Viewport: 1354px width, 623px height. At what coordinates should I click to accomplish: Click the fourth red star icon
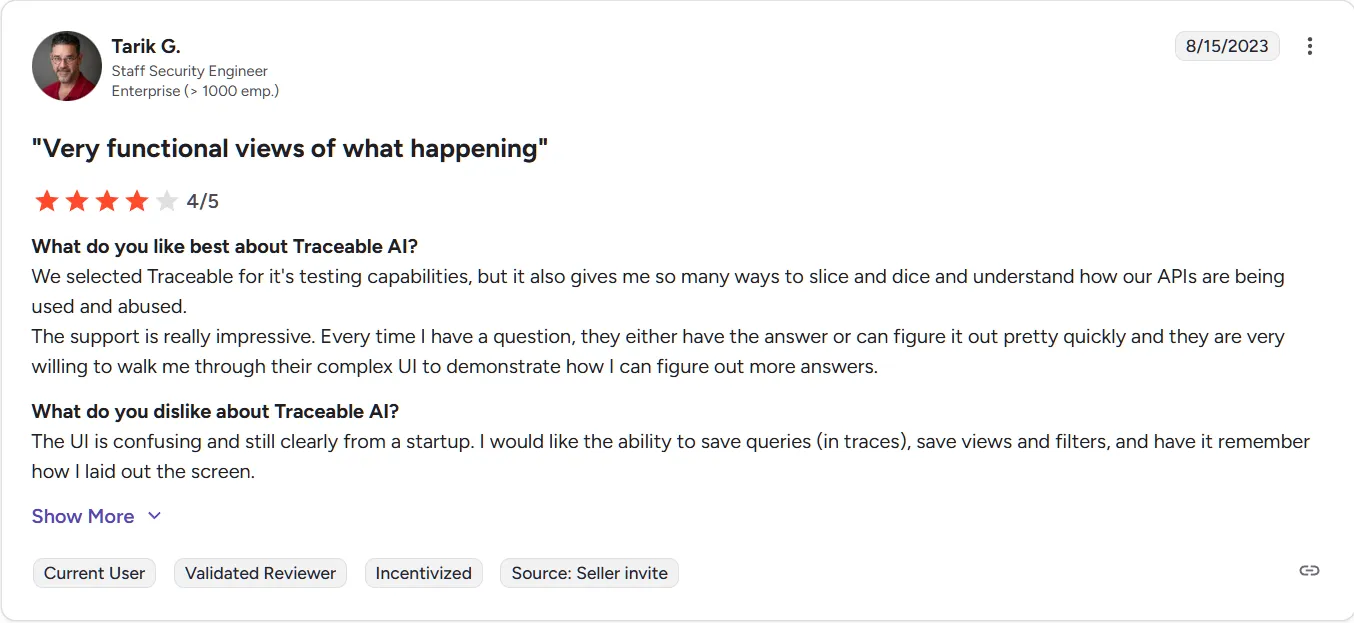(136, 200)
